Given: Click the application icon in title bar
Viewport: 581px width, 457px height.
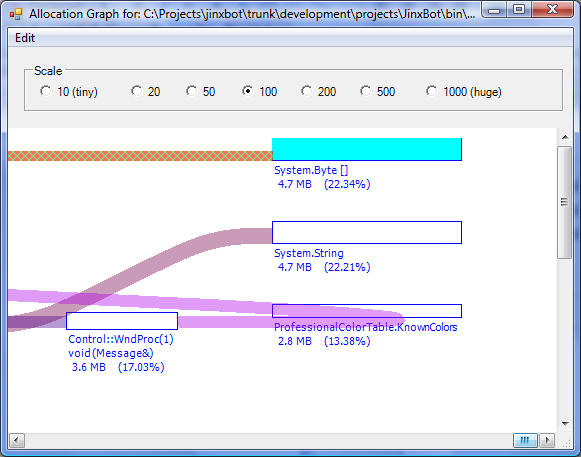Looking at the screenshot, I should 16,14.
